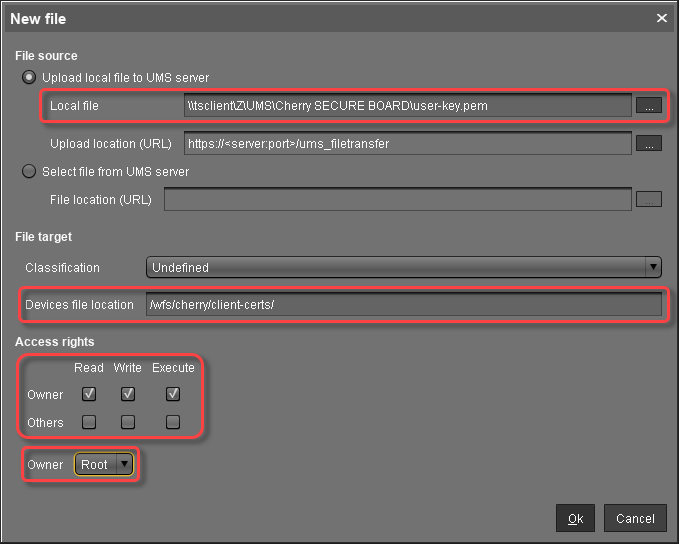The height and width of the screenshot is (544, 679).
Task: Enable Others Execute permission
Action: tap(173, 422)
